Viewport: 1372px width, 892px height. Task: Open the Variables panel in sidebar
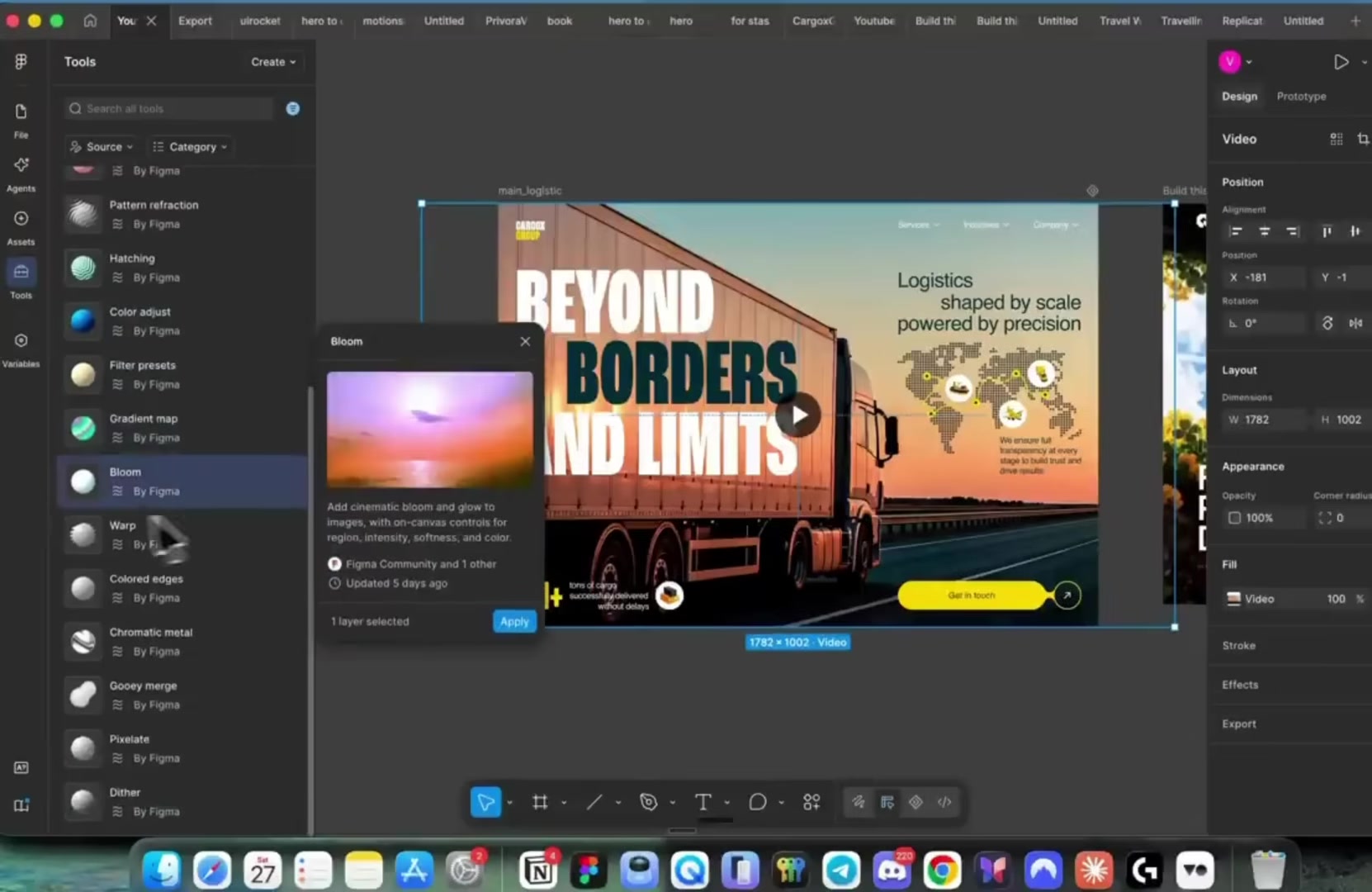point(21,349)
